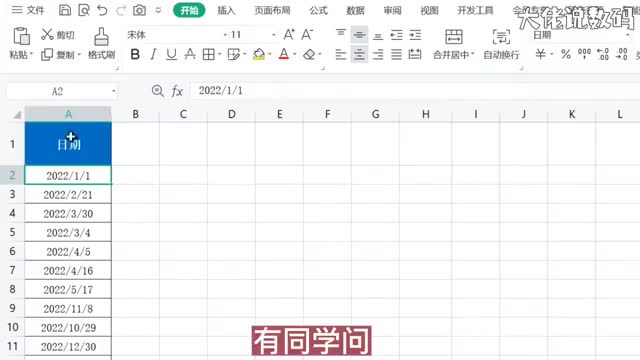Toggle Italic formatting
Viewport: 640px width, 360px height.
tap(153, 54)
